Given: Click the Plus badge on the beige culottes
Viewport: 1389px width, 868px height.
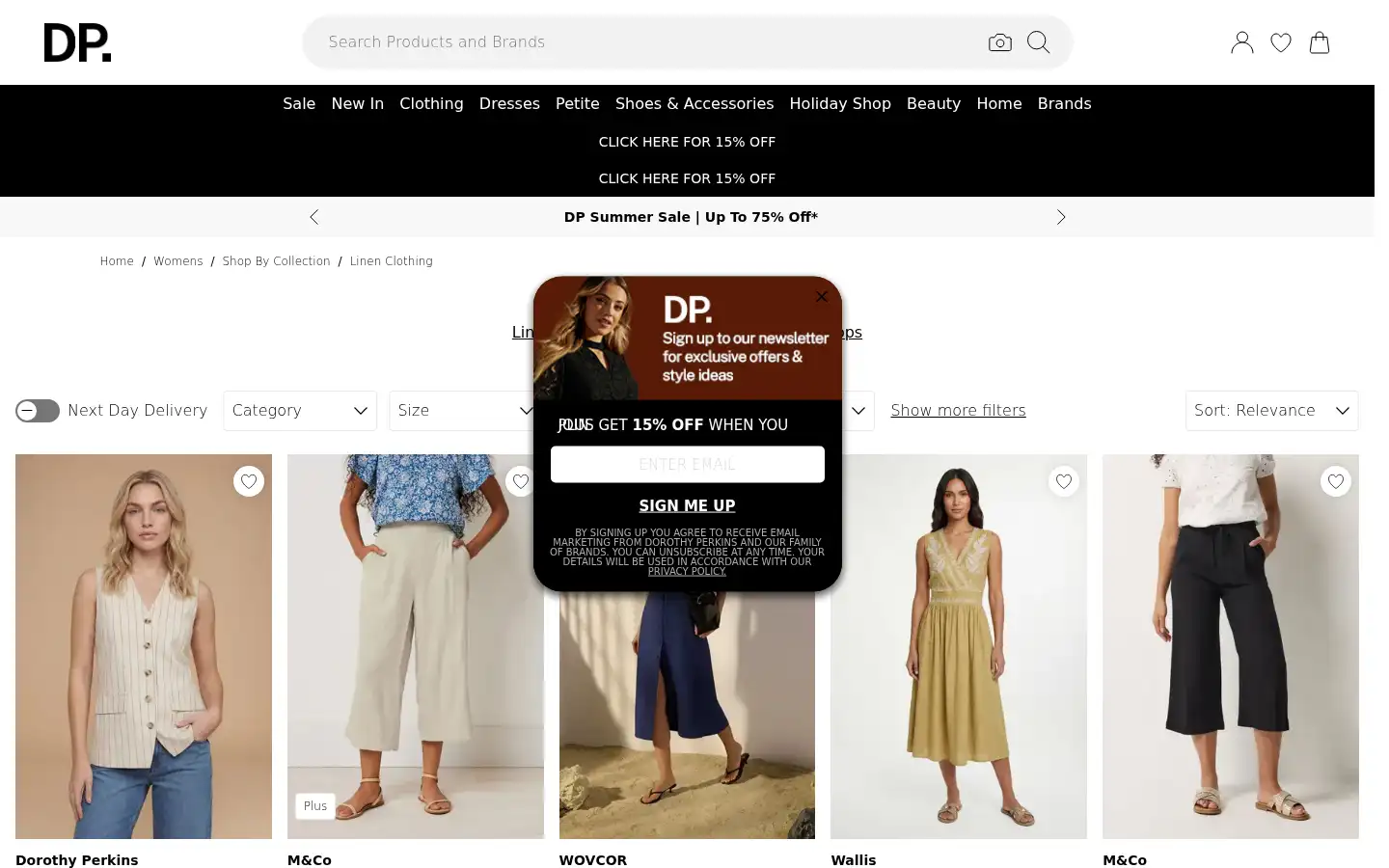Looking at the screenshot, I should [x=315, y=806].
